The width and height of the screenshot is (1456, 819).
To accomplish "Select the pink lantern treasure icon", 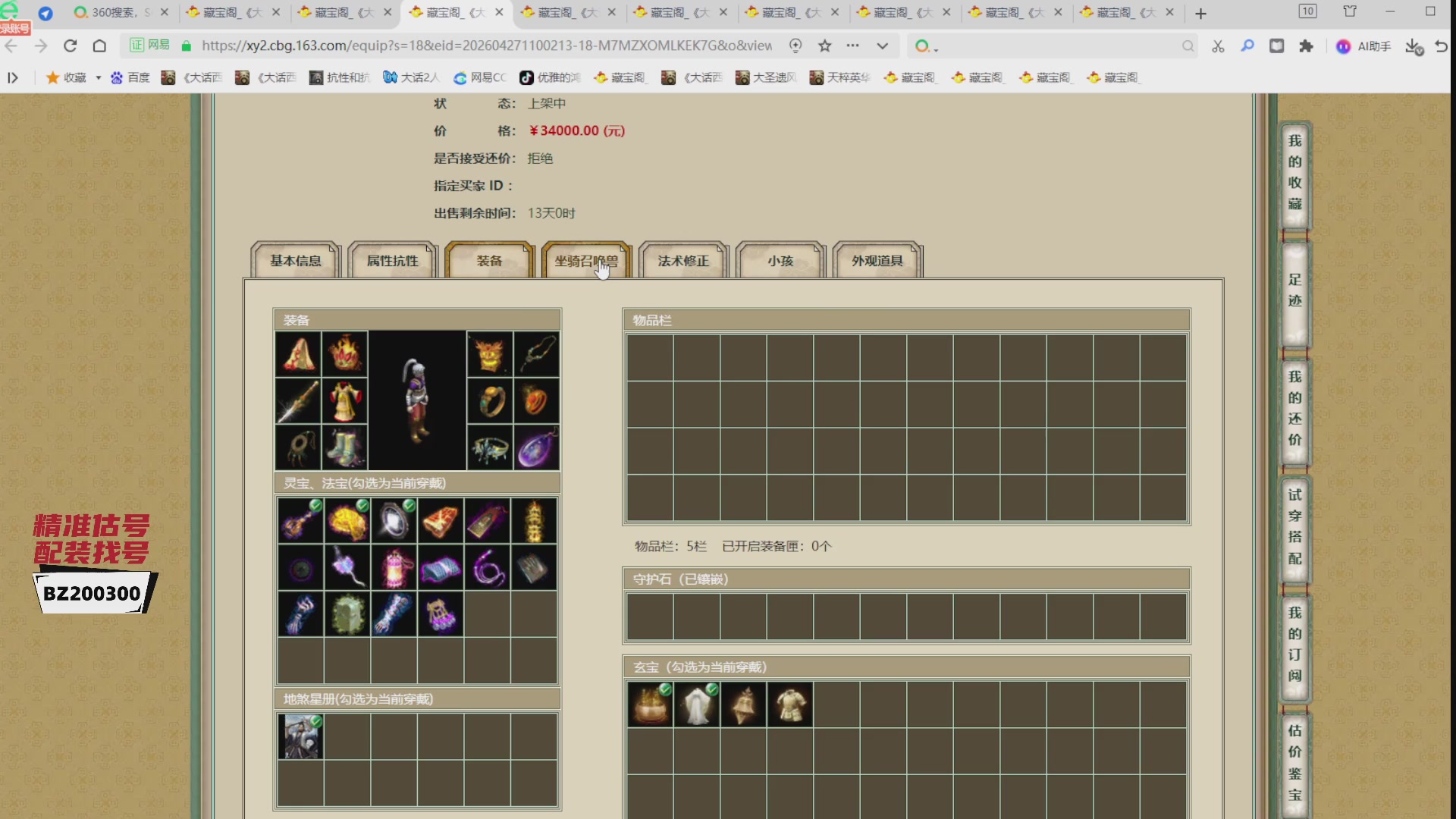I will pos(394,567).
